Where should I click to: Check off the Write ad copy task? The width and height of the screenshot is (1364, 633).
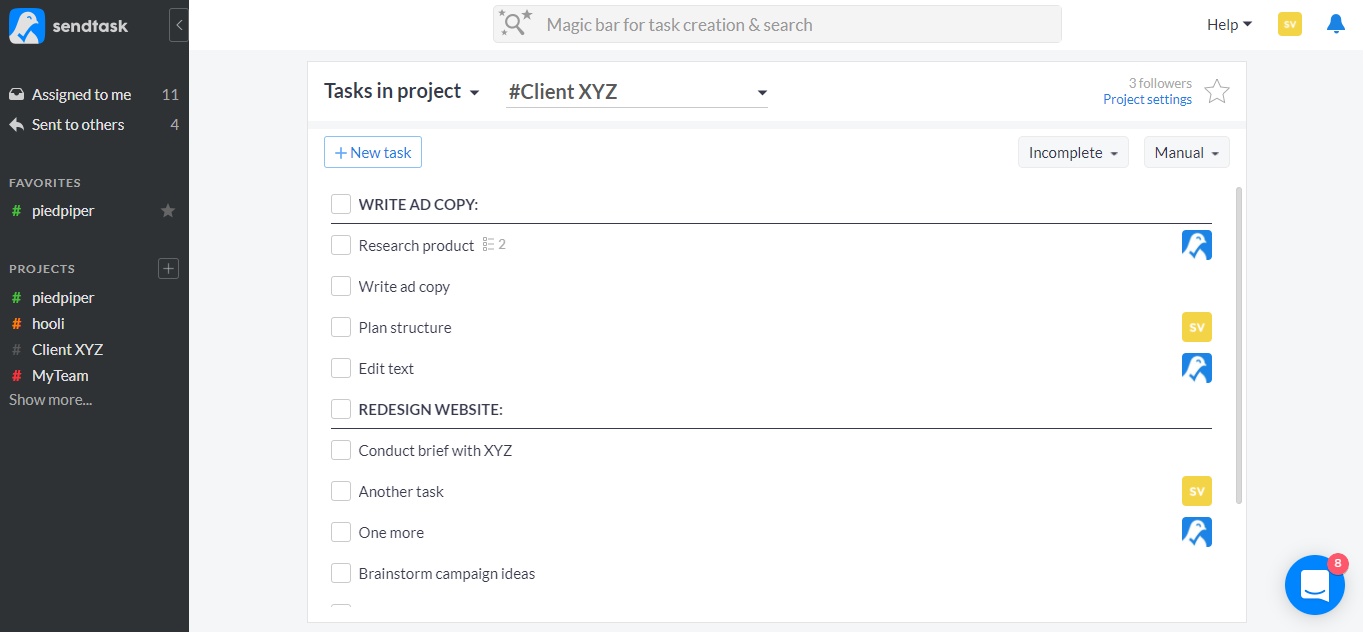[x=341, y=287]
